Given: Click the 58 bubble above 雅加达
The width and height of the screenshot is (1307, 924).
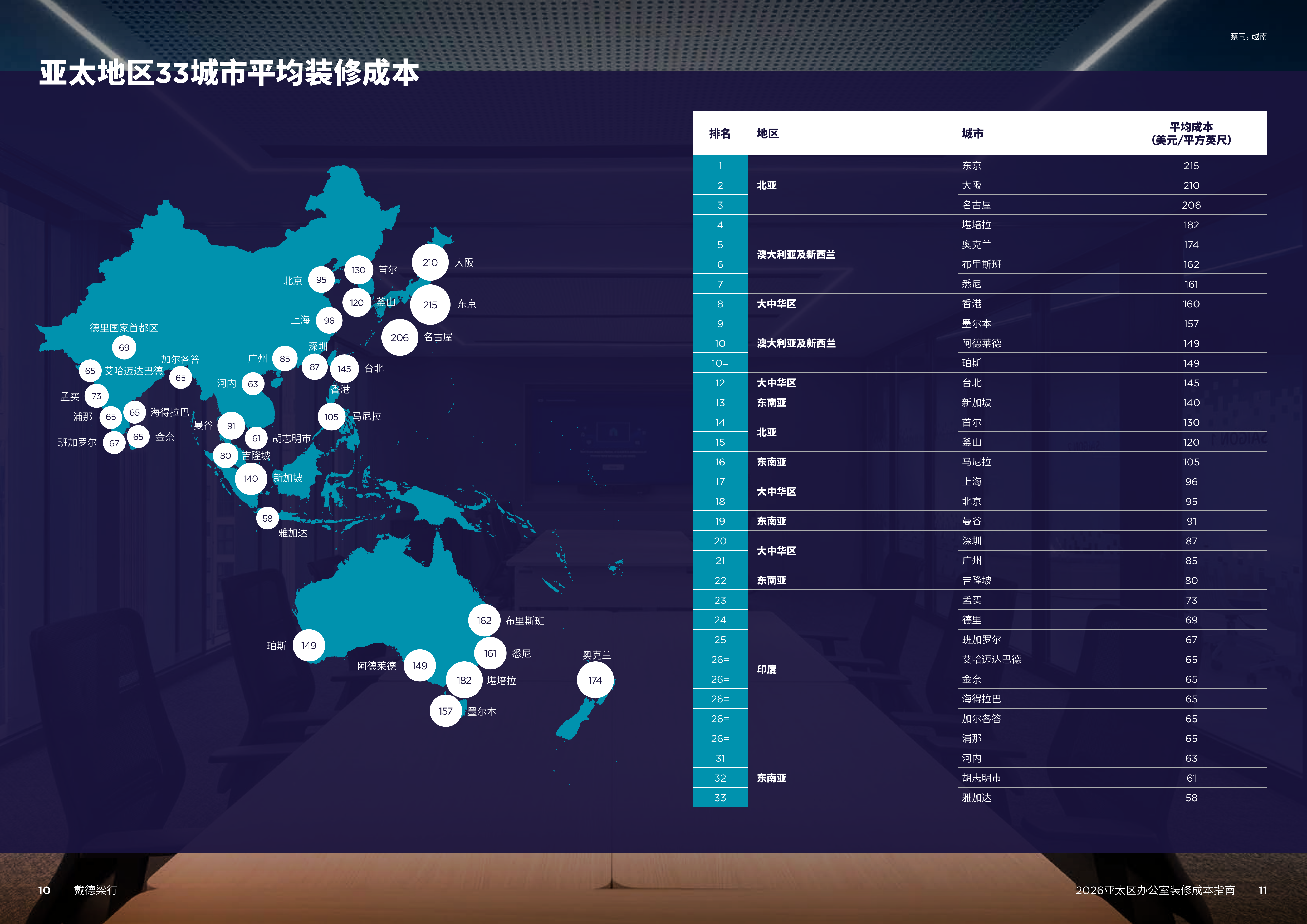Looking at the screenshot, I should pyautogui.click(x=268, y=518).
